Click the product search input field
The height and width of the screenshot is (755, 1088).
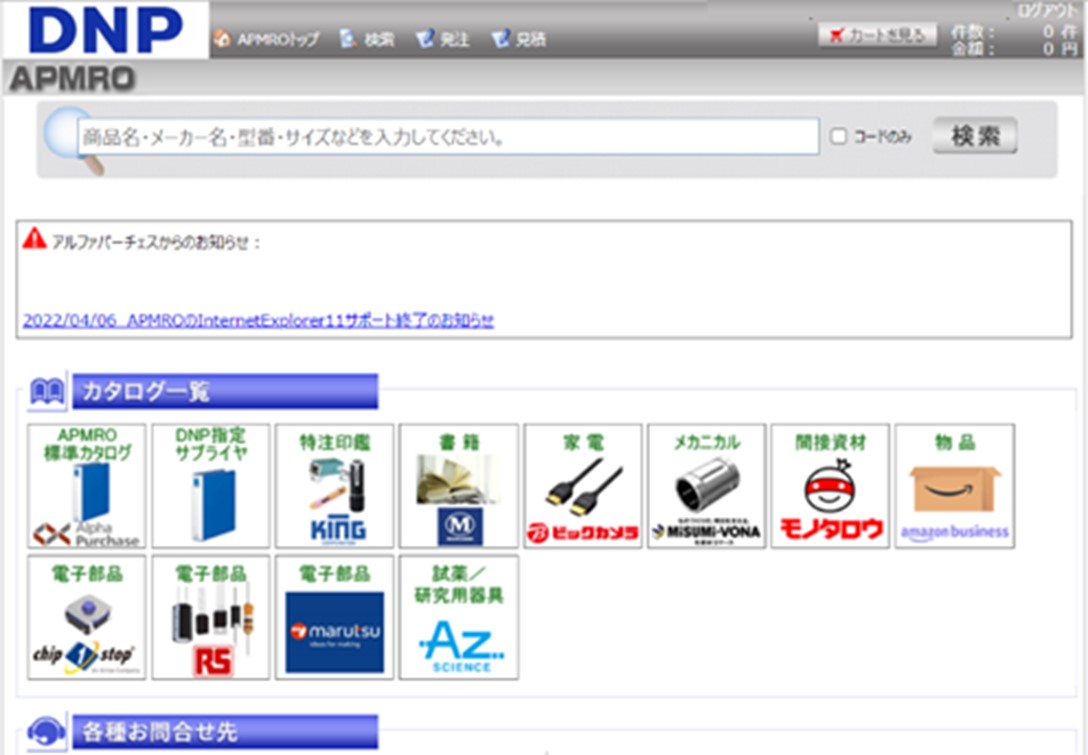tap(448, 137)
